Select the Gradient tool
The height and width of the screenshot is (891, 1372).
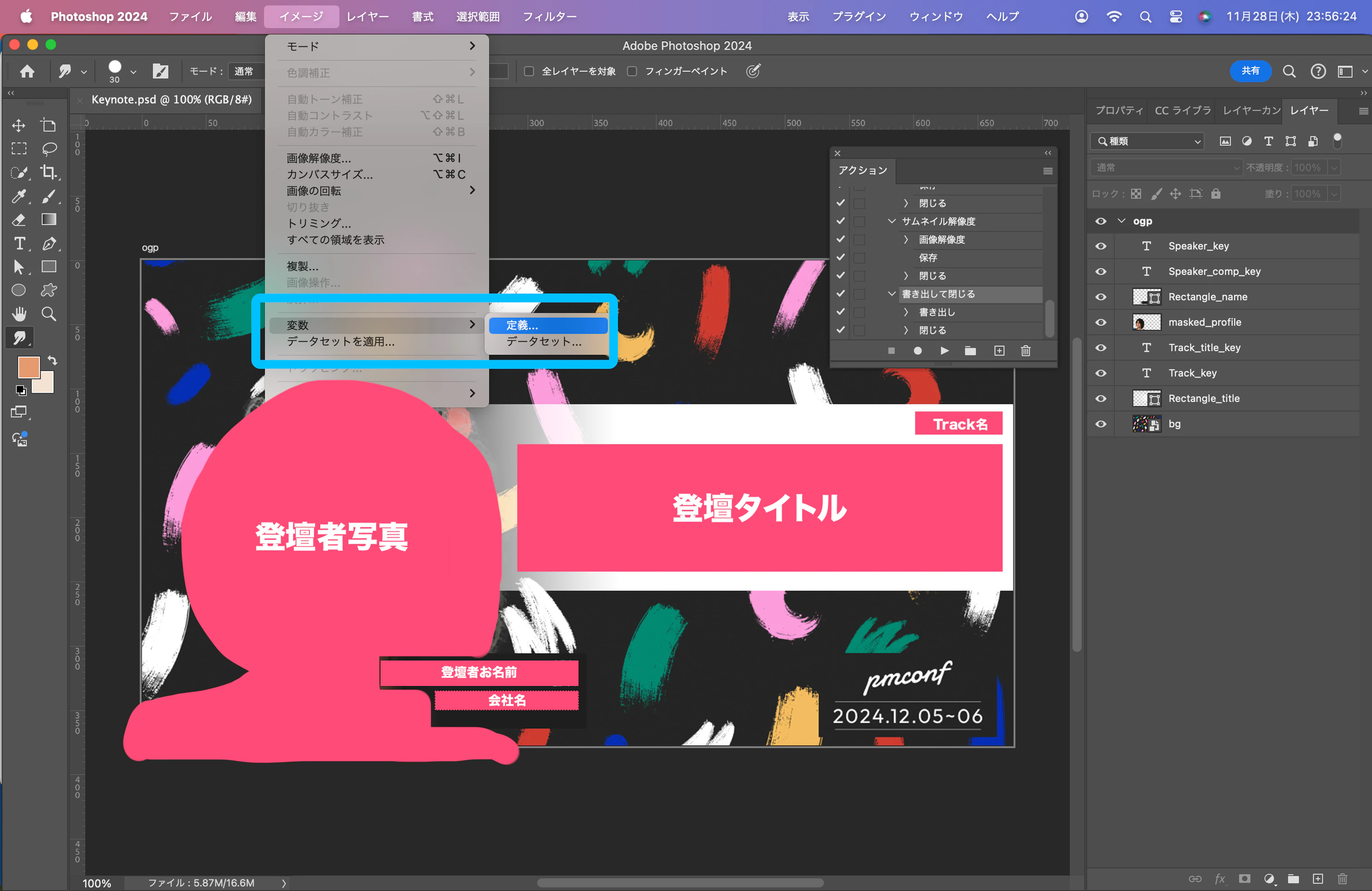(x=49, y=220)
